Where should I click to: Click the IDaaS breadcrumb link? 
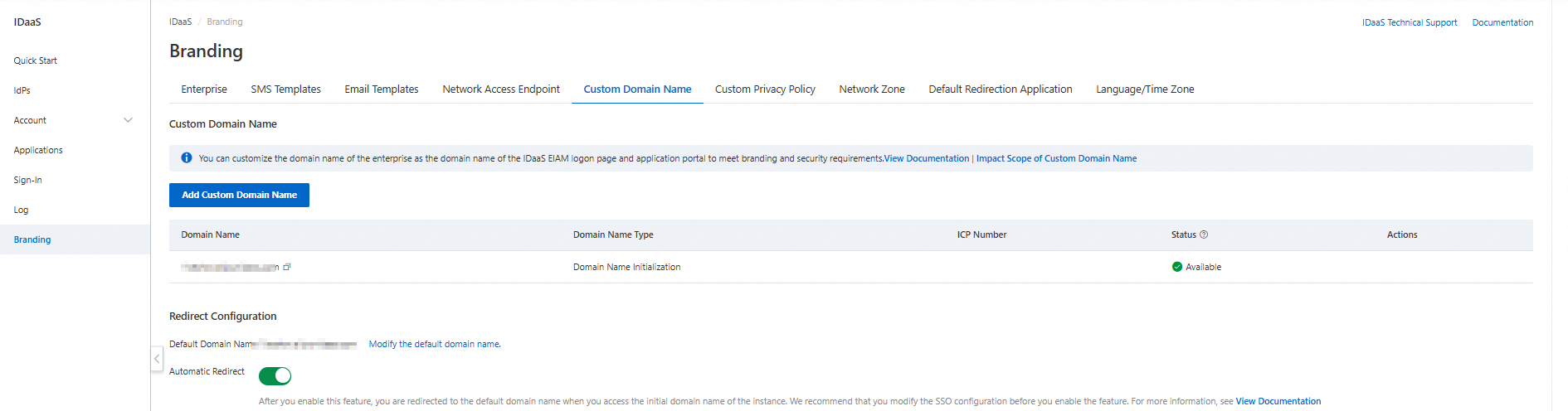click(x=180, y=22)
